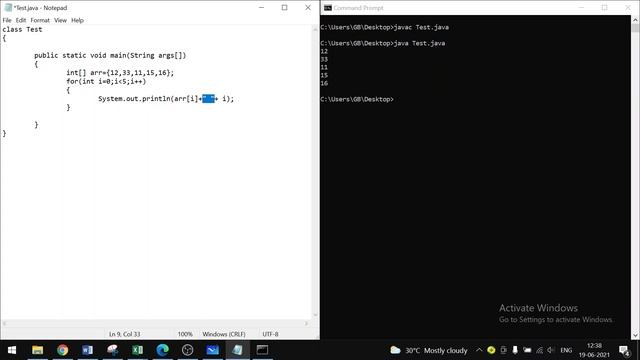Close the Notepad window
Image resolution: width=640 pixels, height=360 pixels.
[308, 7]
